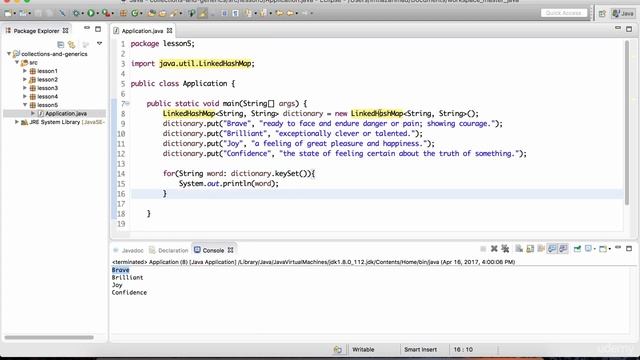Click the Package Explorer horizontal scrollbar
The image size is (640, 360).
point(49,337)
